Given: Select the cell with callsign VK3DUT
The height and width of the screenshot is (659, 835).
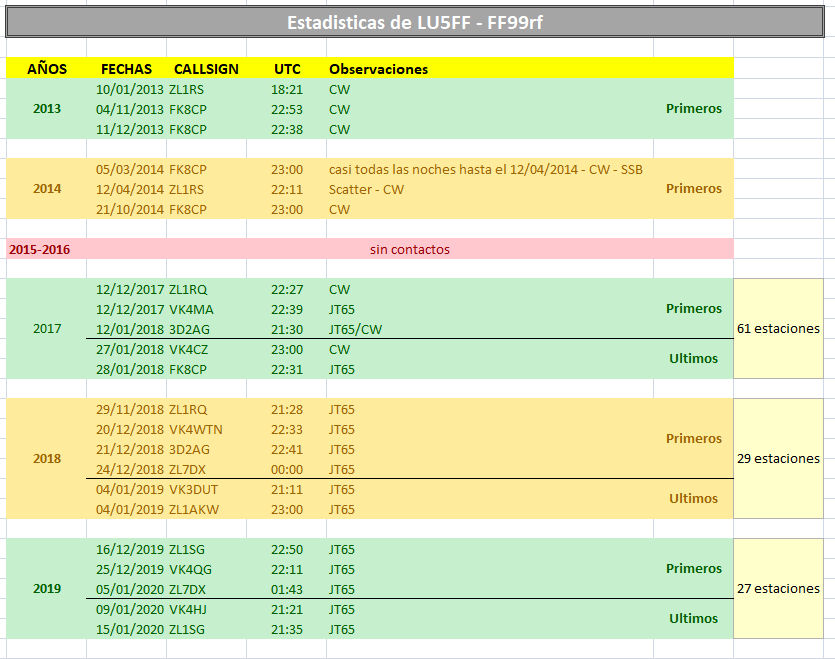Looking at the screenshot, I should [x=193, y=489].
